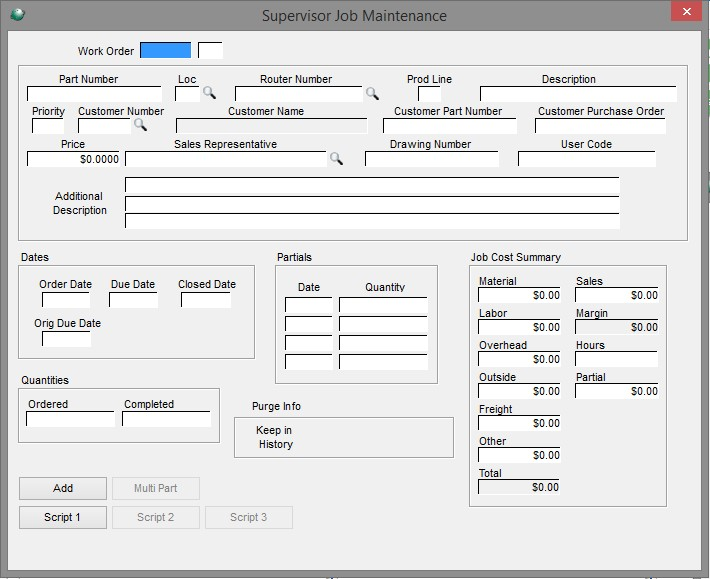Select the Priority field
The image size is (710, 579).
click(x=48, y=126)
